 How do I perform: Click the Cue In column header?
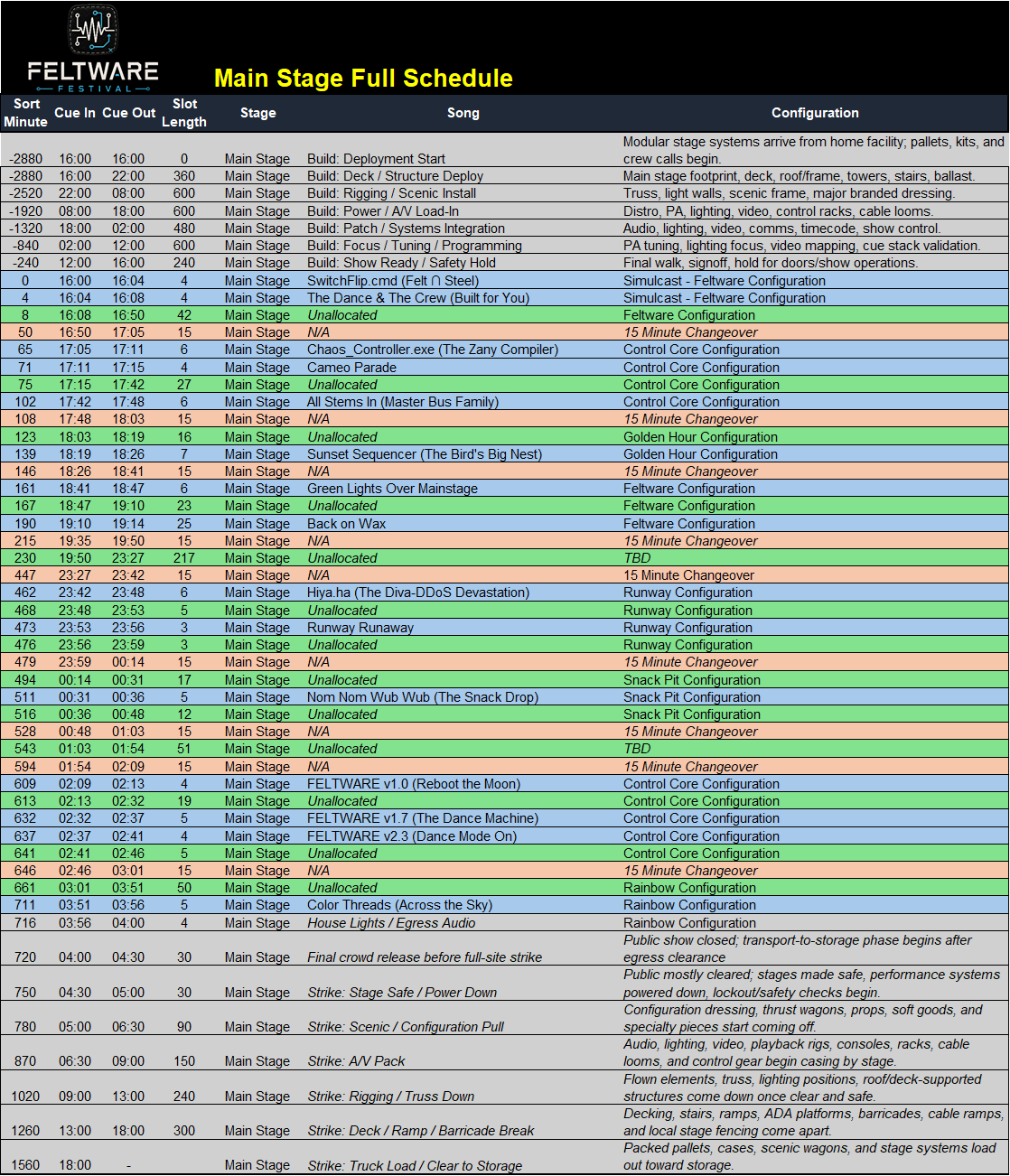pos(75,113)
